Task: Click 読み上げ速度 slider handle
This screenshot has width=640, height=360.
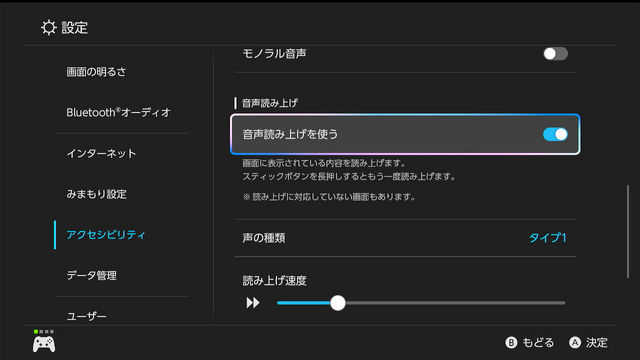Action: (338, 303)
